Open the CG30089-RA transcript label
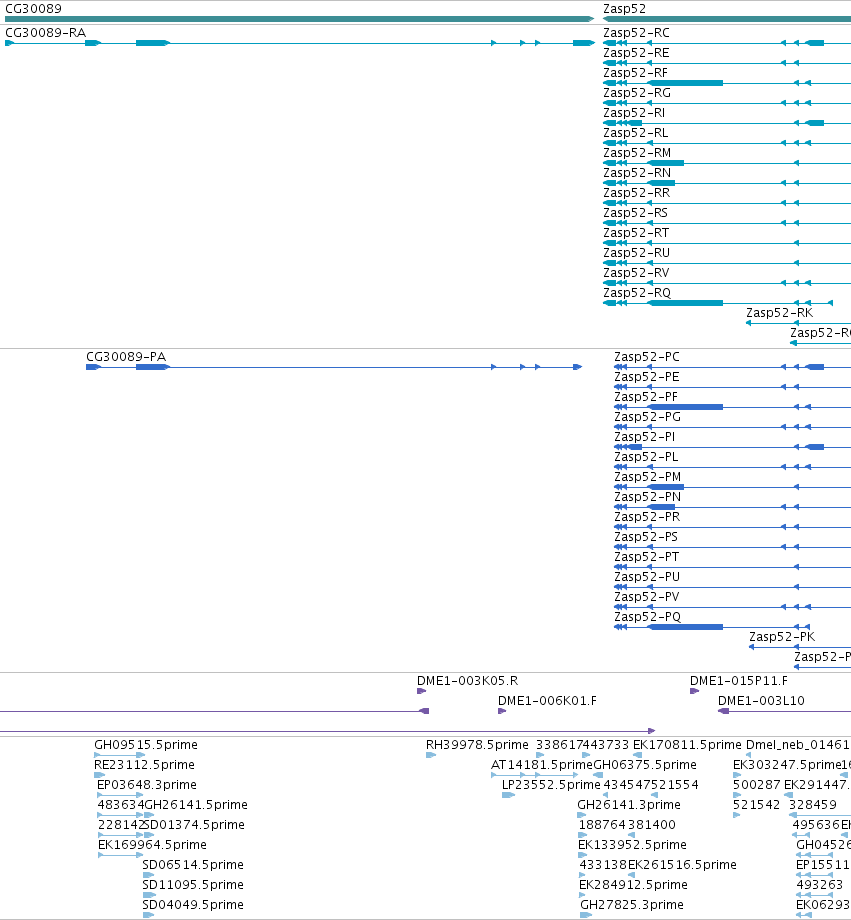 (45, 33)
